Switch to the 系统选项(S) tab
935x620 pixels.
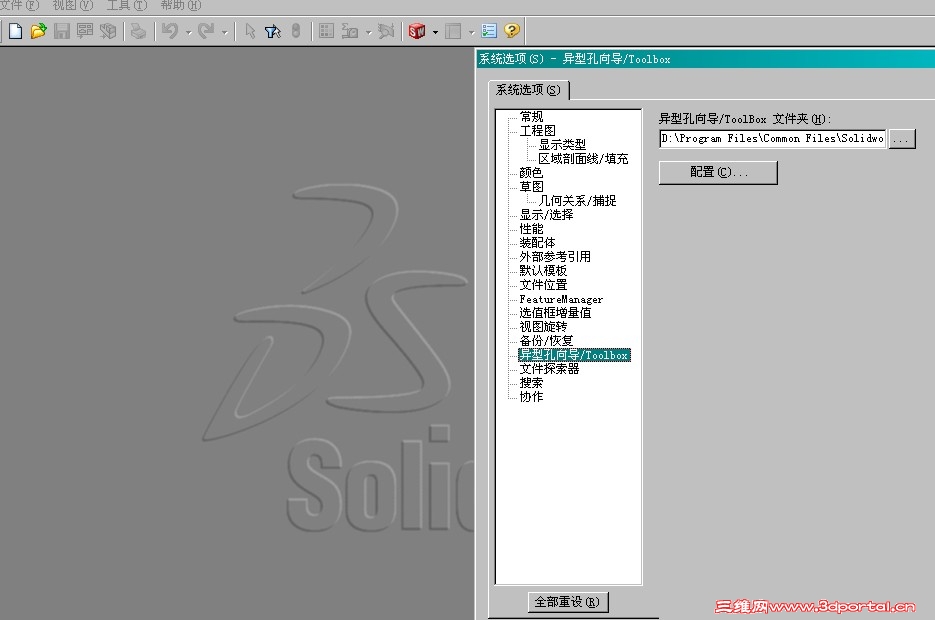click(x=528, y=90)
